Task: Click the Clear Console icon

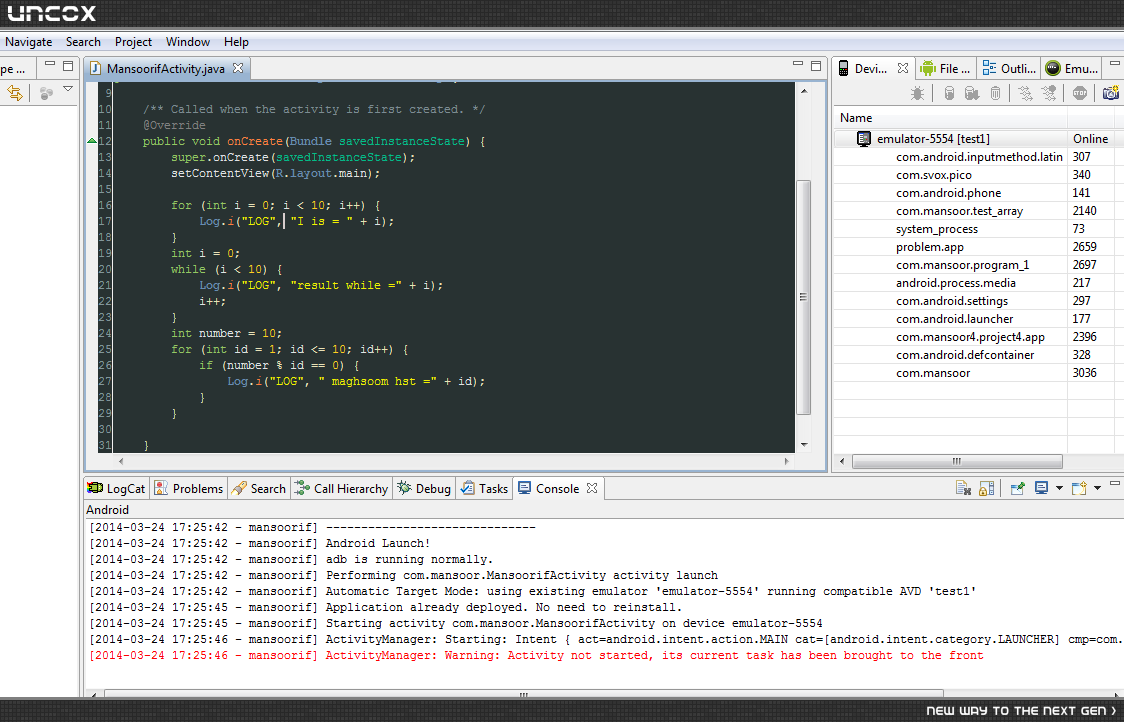Action: coord(963,488)
